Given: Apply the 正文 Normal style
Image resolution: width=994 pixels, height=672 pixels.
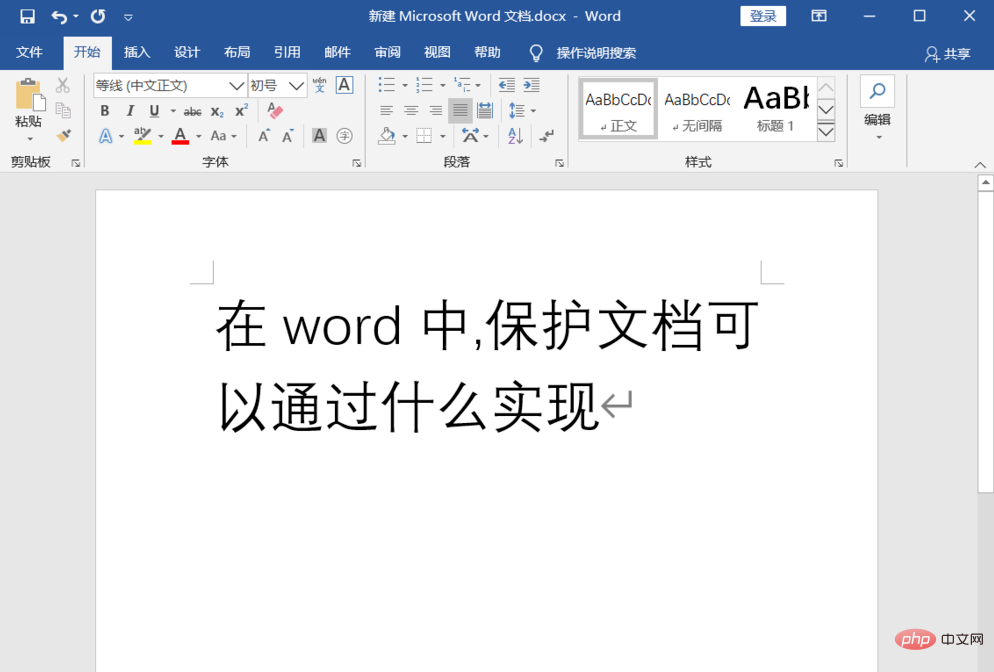Looking at the screenshot, I should coord(618,109).
